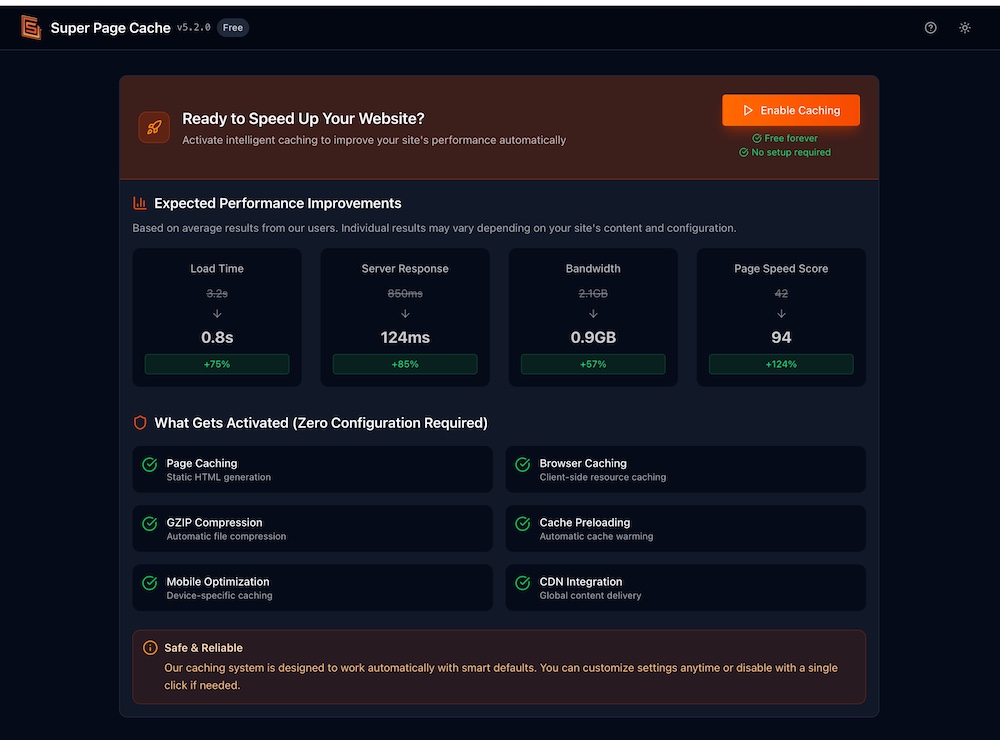Toggle the light/dark theme sun icon
Viewport: 1000px width, 740px height.
pyautogui.click(x=965, y=28)
